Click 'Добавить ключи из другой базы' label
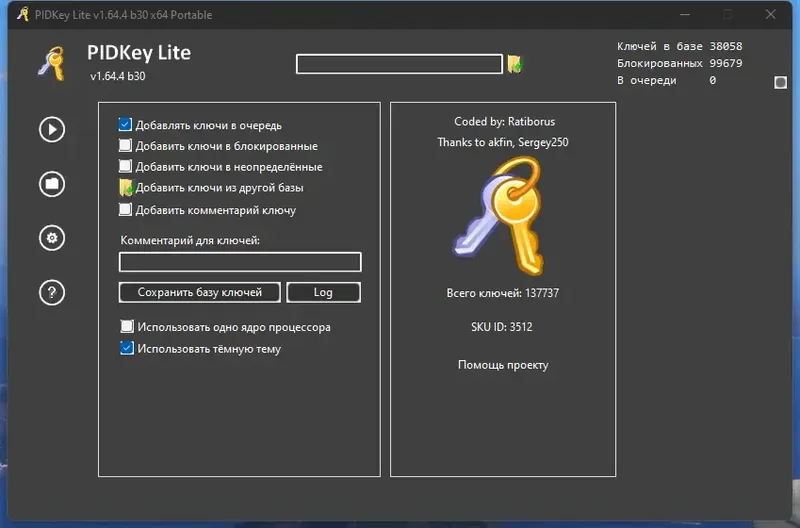The image size is (800, 528). pyautogui.click(x=219, y=188)
